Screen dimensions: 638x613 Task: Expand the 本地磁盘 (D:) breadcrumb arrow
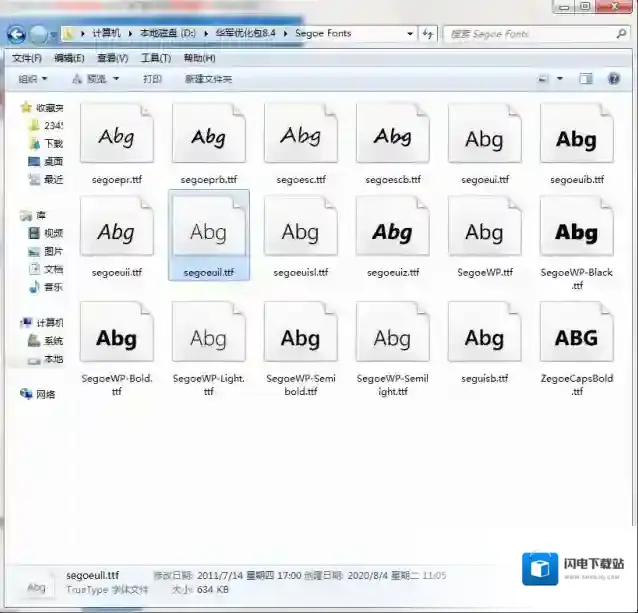coord(206,33)
